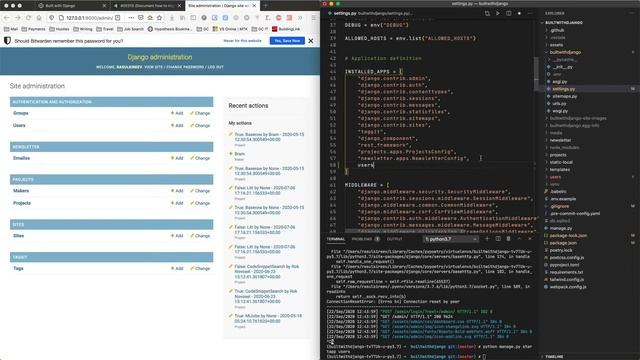Bookmark this page with the star icon
The height and width of the screenshot is (360, 640).
(x=160, y=18)
